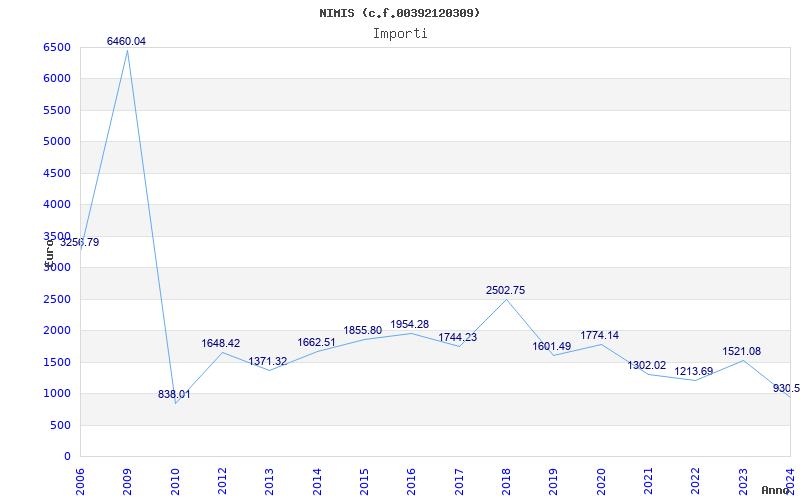
Task: Click the 1371.32 data label
Action: point(268,361)
